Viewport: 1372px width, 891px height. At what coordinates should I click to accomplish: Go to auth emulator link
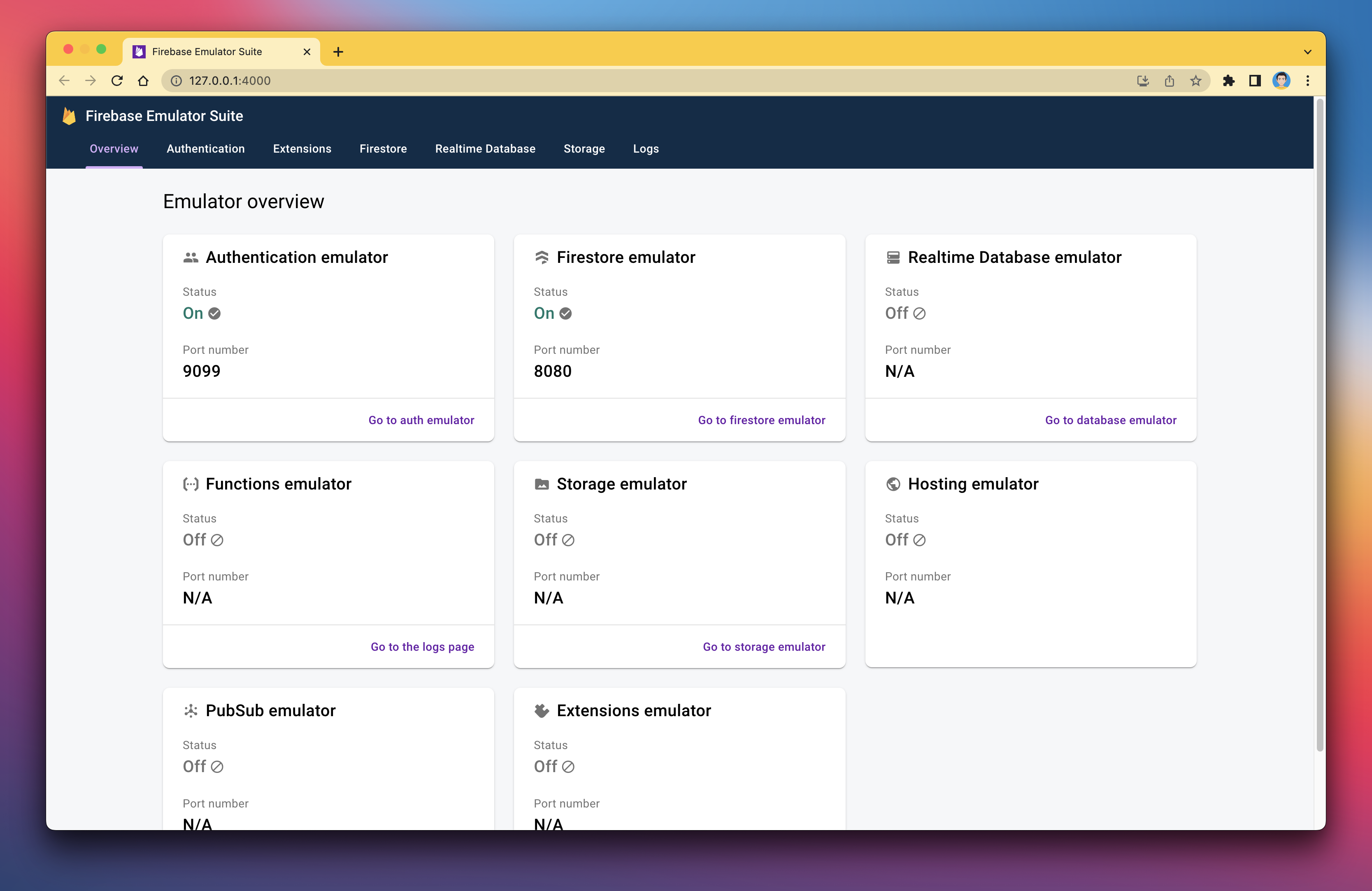tap(421, 420)
